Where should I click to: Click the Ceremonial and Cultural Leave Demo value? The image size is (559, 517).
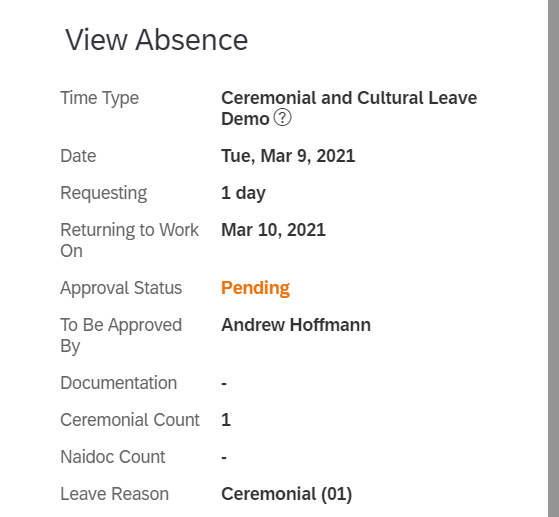point(349,108)
